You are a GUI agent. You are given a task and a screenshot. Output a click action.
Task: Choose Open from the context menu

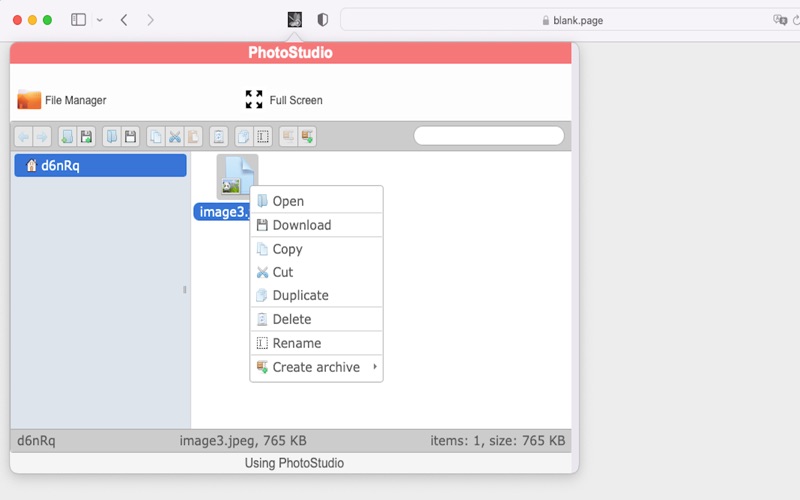pyautogui.click(x=316, y=201)
